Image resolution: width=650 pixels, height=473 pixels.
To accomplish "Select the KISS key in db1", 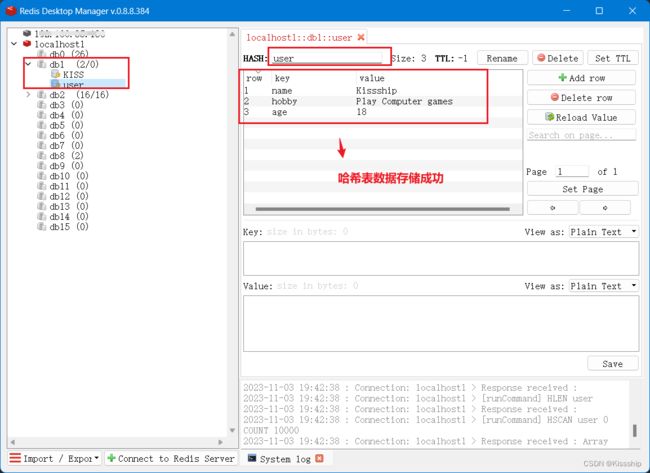I will point(73,75).
